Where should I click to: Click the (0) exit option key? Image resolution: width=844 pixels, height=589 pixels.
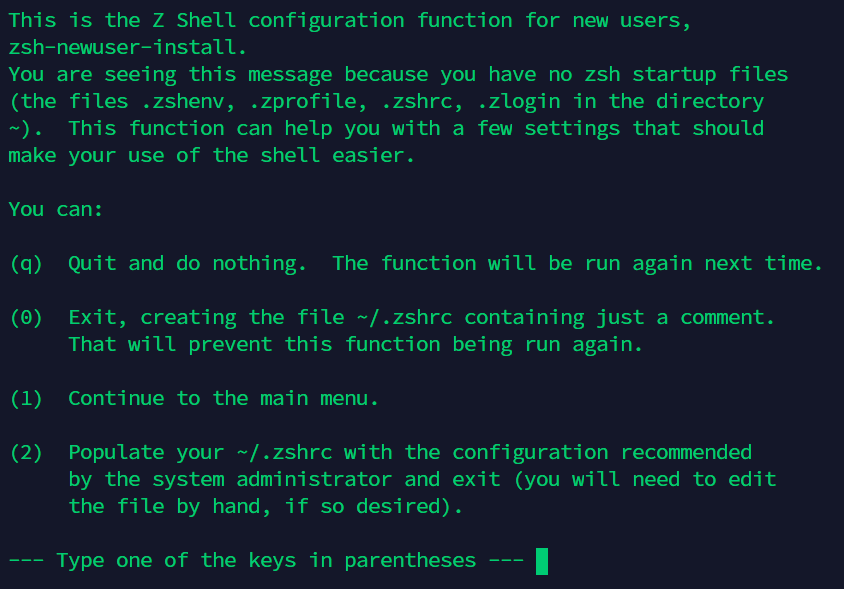(26, 318)
